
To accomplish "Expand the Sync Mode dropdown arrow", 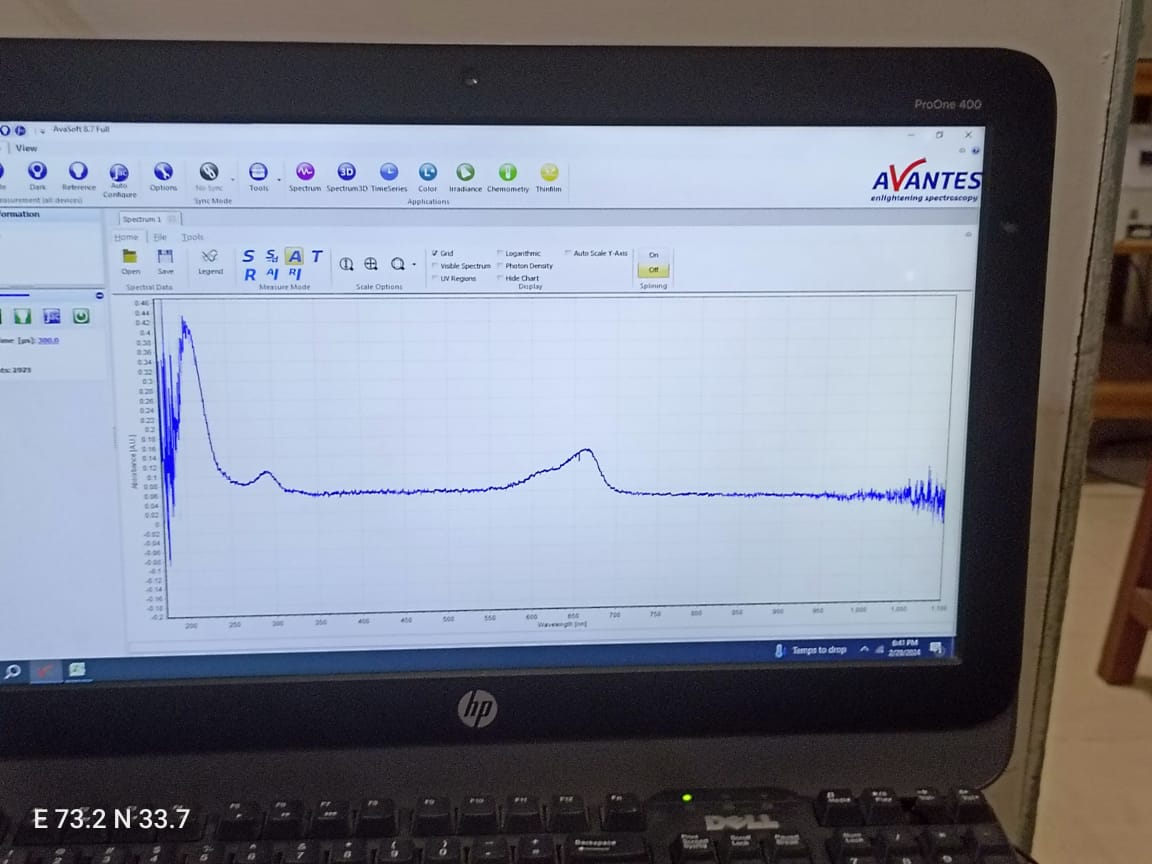I will point(233,179).
